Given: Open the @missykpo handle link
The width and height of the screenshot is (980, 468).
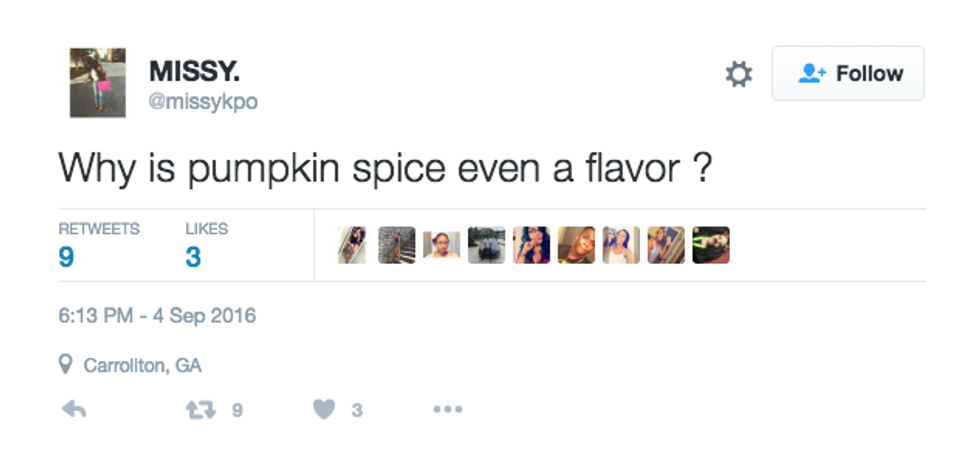Looking at the screenshot, I should point(203,102).
